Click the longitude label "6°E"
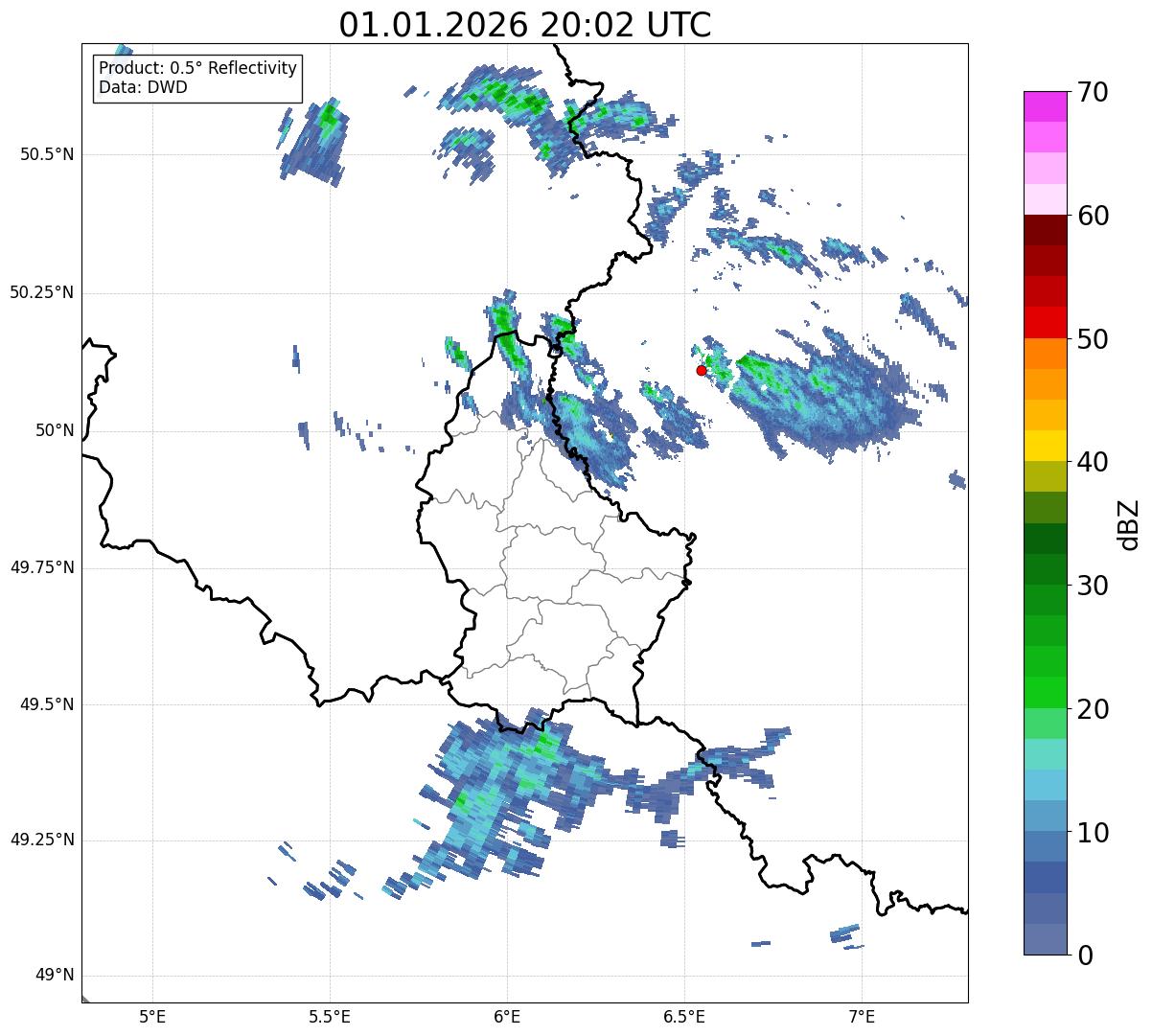Image resolution: width=1152 pixels, height=1036 pixels. 507,1017
